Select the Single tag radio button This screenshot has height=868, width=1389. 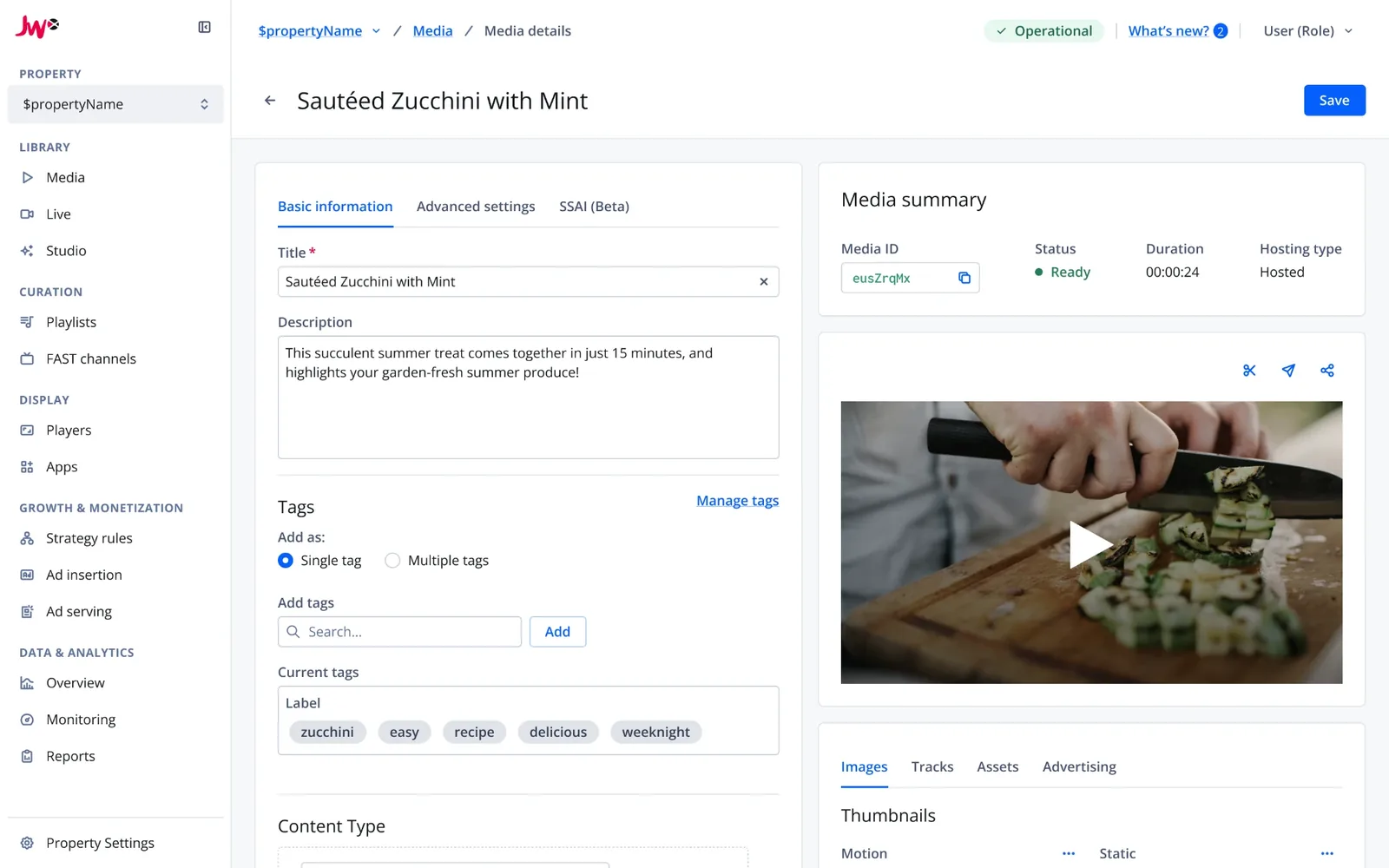286,561
